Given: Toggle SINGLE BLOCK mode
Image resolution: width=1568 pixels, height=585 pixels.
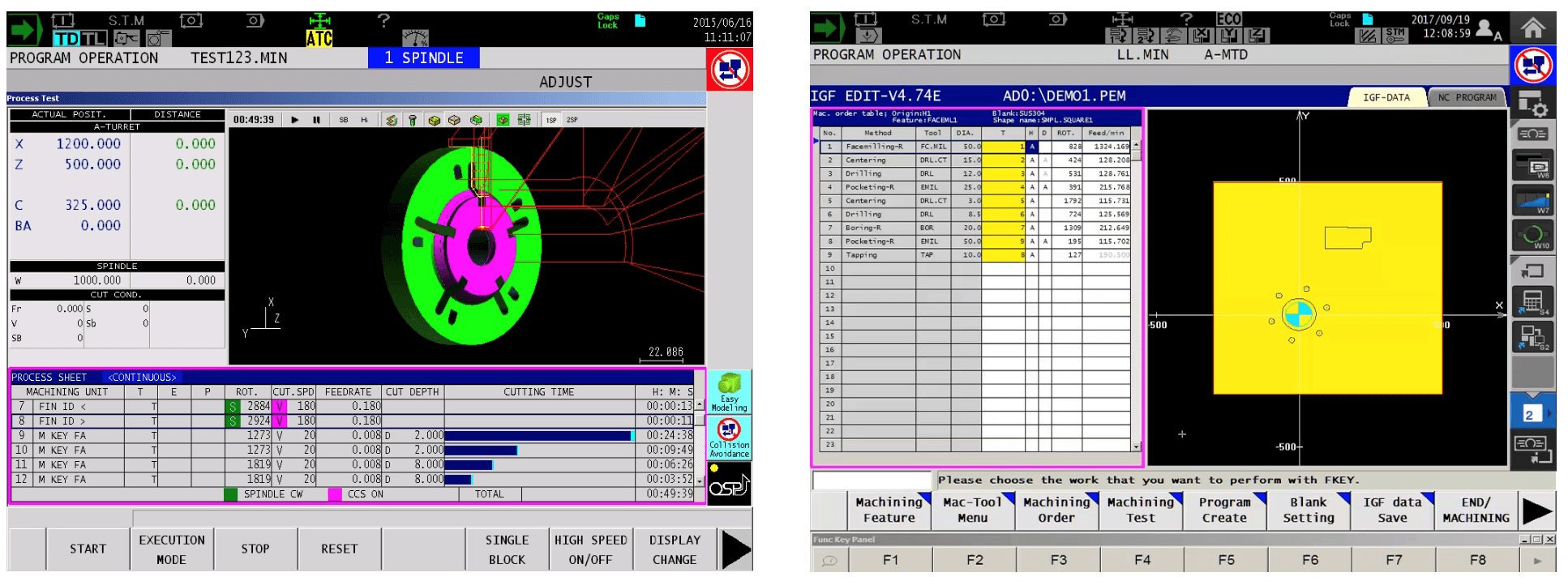Looking at the screenshot, I should [507, 549].
